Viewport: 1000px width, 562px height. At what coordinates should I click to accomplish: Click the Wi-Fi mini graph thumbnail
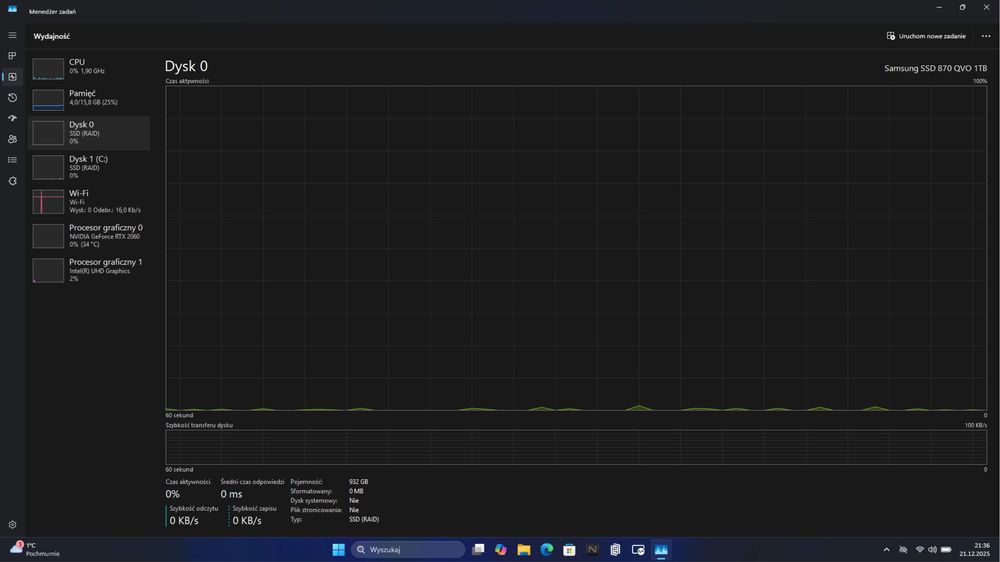(48, 202)
